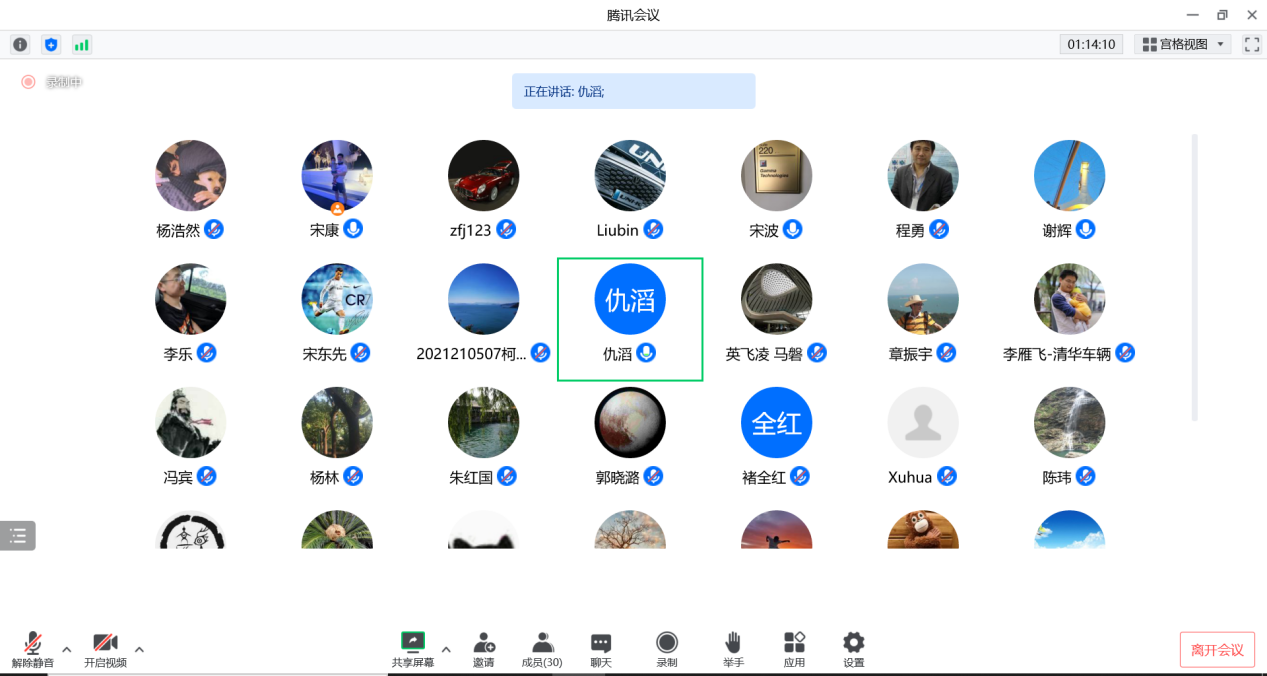The image size is (1267, 676).
Task: Open the Apps (应用) icon
Action: (794, 649)
